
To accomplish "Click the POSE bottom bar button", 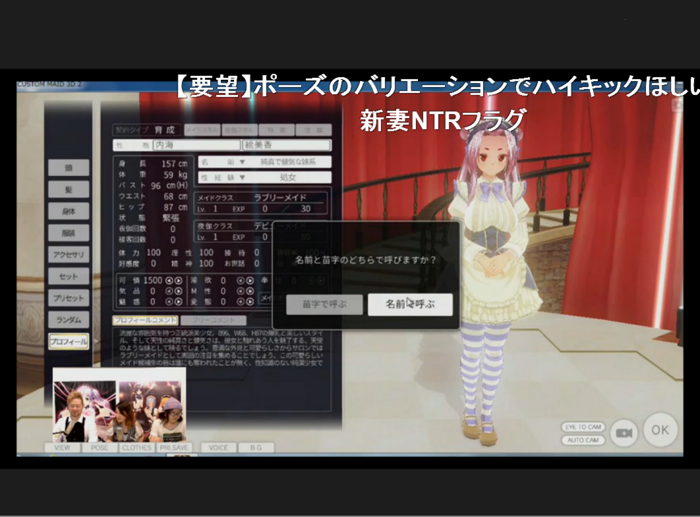I will [99, 447].
